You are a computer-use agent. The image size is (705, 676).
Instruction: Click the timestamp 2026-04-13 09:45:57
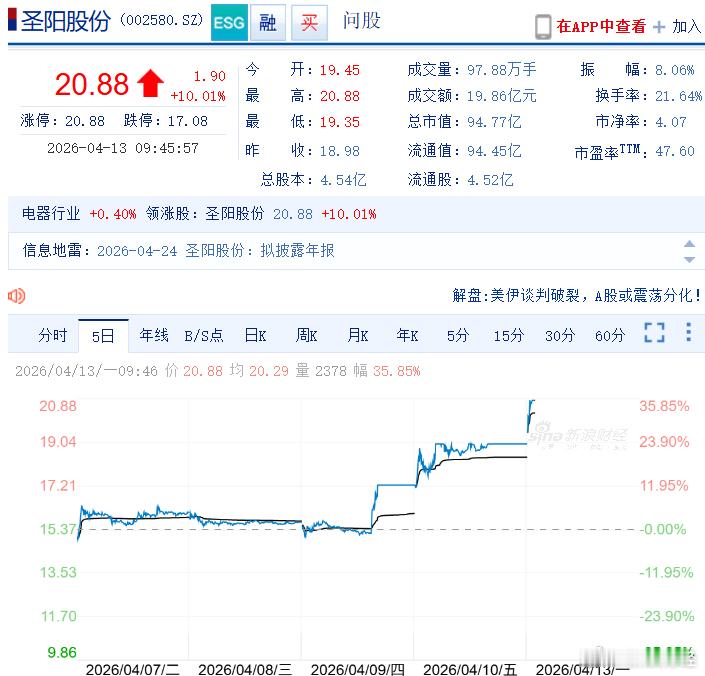point(123,148)
